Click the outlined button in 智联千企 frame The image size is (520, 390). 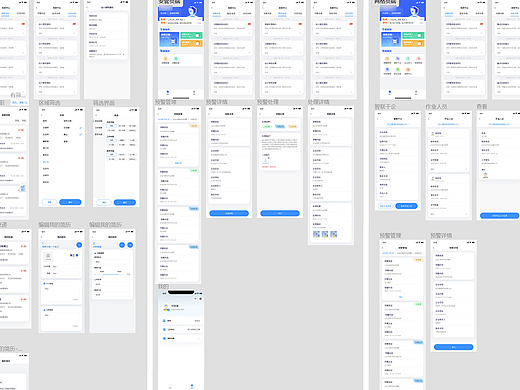(386, 206)
